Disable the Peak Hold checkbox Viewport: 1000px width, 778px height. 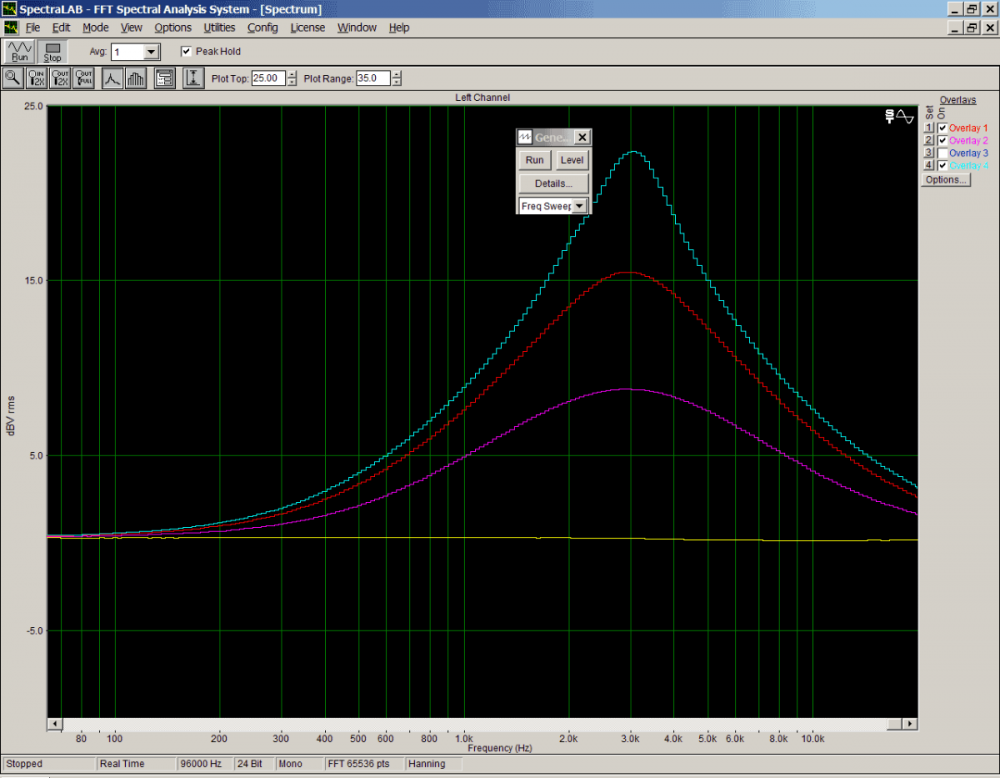coord(186,51)
